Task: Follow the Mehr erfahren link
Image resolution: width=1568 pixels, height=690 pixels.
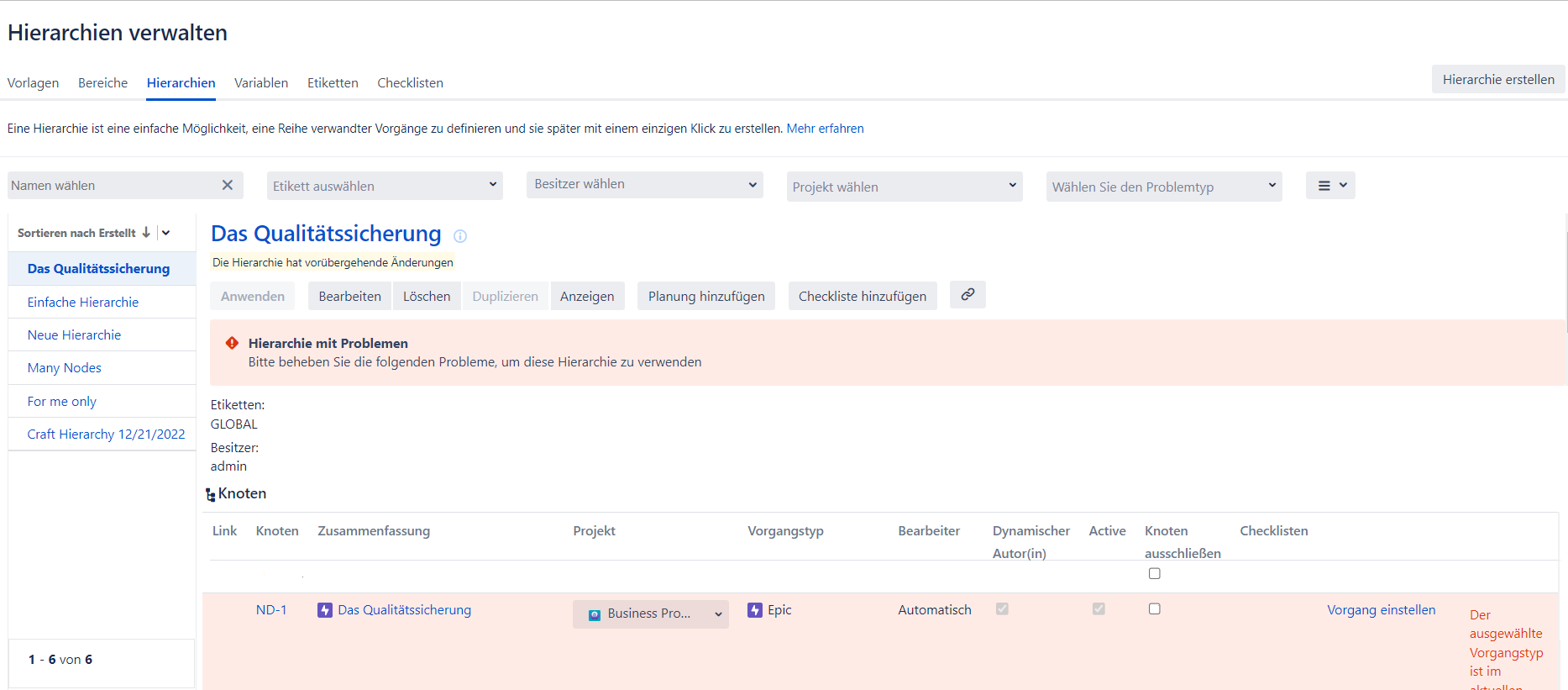Action: coord(825,129)
